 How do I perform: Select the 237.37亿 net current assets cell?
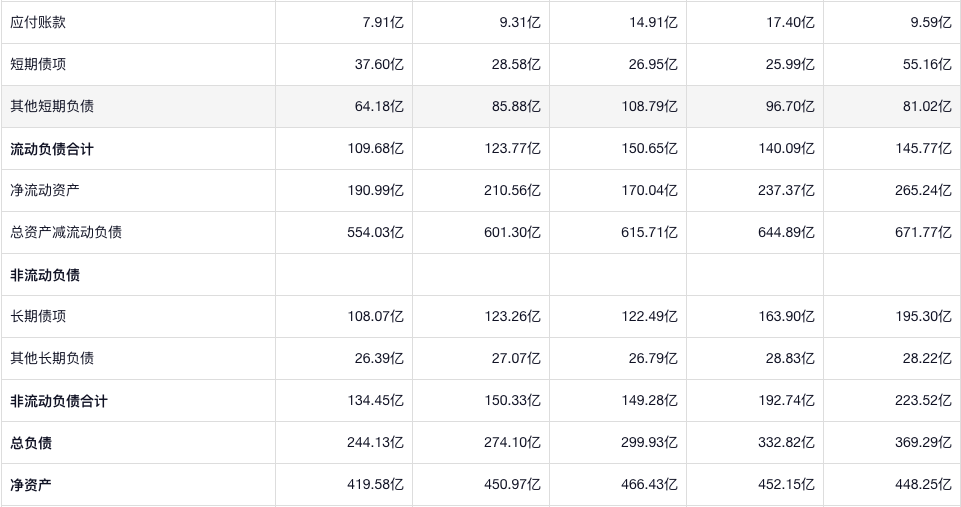coord(786,190)
